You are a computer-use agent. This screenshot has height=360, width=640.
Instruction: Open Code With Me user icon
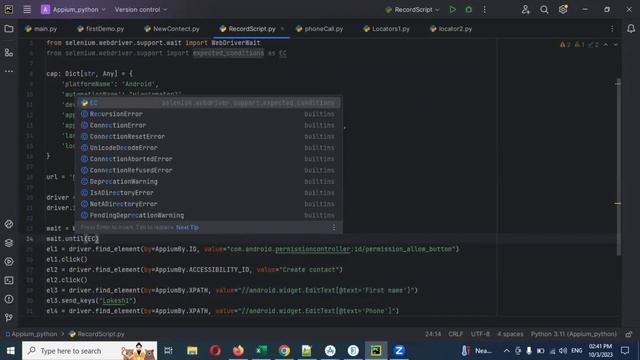pos(526,9)
